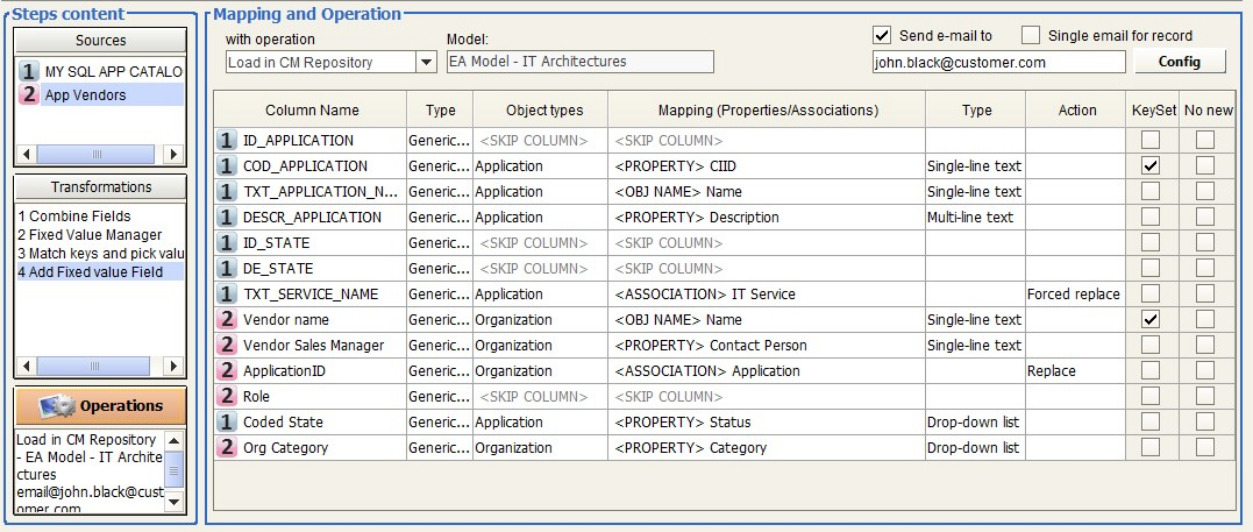
Task: Select '1 Combine Fields' transformation
Action: pyautogui.click(x=75, y=216)
